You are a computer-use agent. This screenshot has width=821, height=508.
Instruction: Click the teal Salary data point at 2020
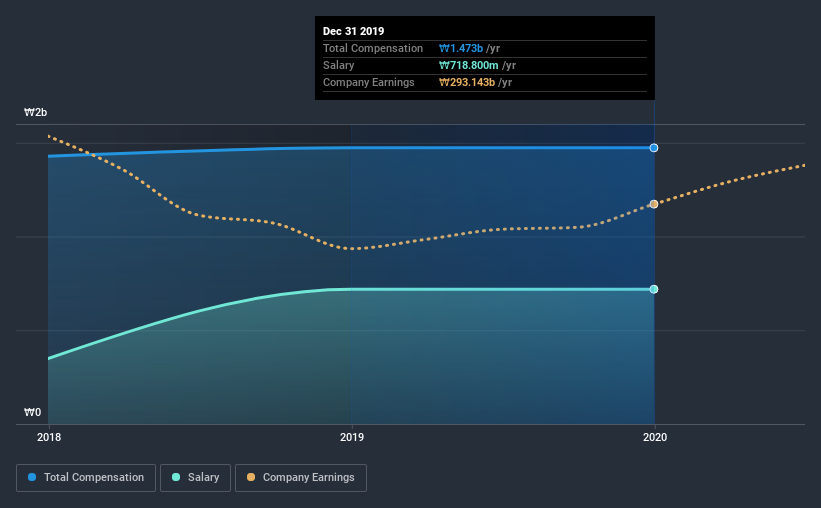click(654, 289)
